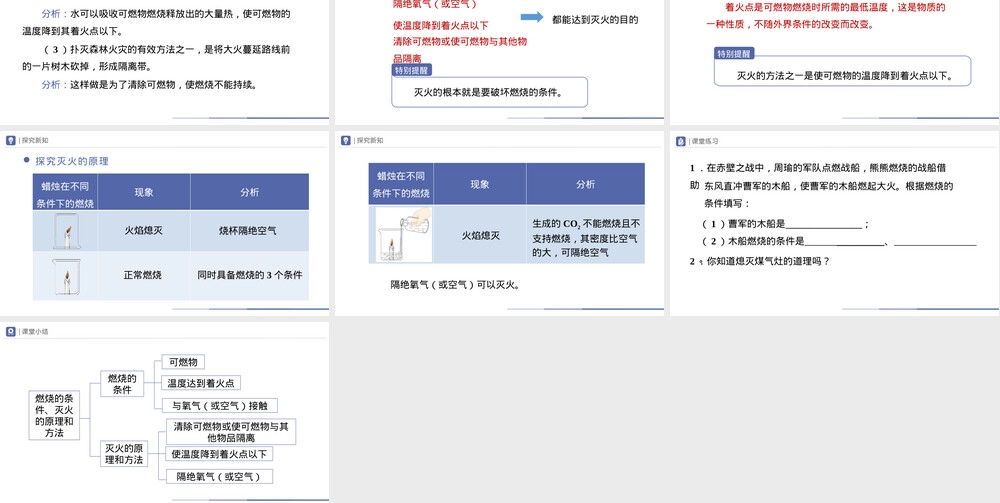Click 火焰熄灭 cell beside the CO₂ analysis
Viewport: 1000px width, 503px height.
tap(480, 235)
